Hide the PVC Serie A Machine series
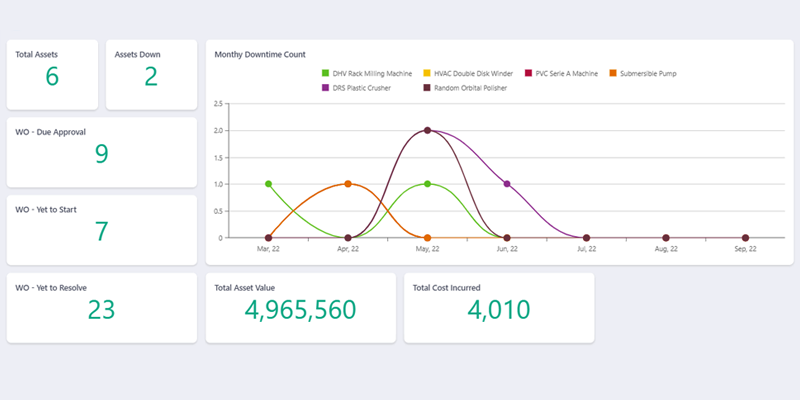Image resolution: width=800 pixels, height=400 pixels. 566,73
